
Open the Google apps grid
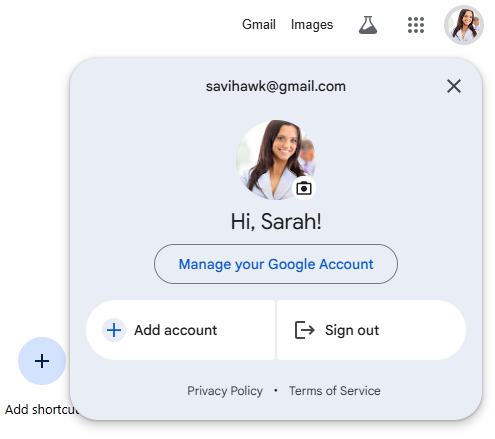(416, 25)
